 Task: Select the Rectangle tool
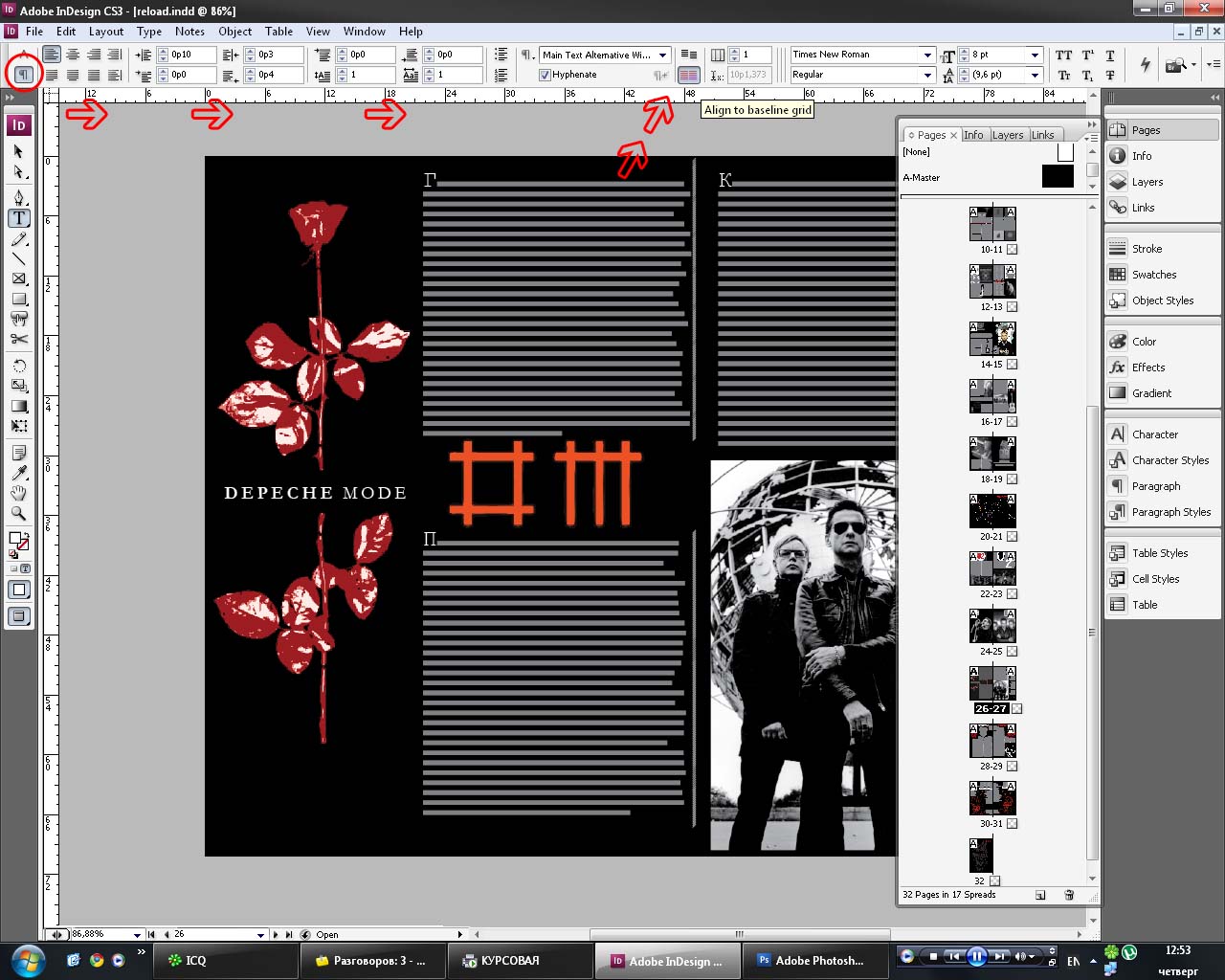click(x=18, y=299)
